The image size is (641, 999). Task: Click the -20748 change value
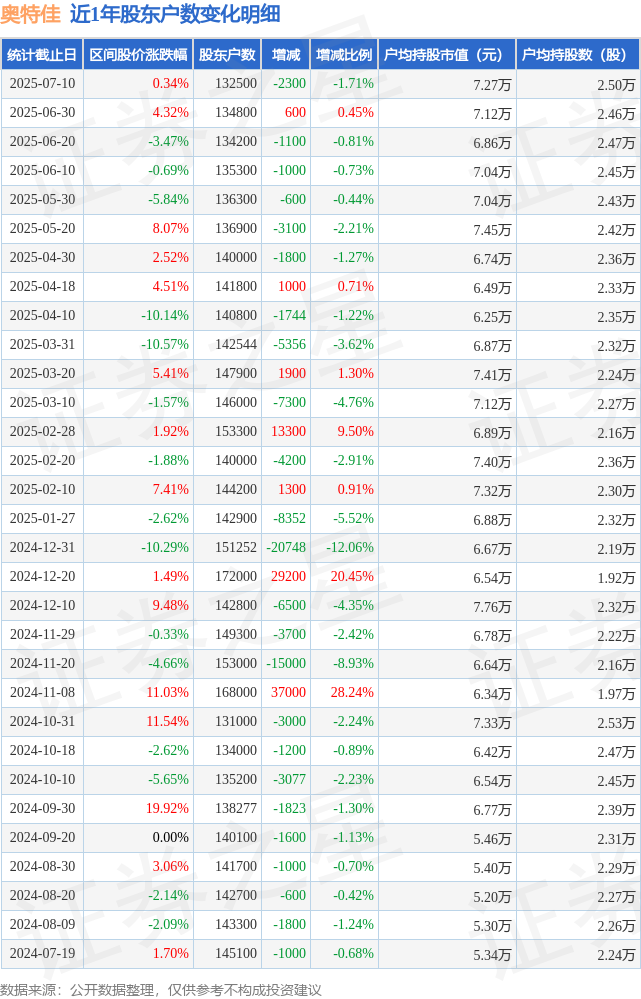(286, 547)
